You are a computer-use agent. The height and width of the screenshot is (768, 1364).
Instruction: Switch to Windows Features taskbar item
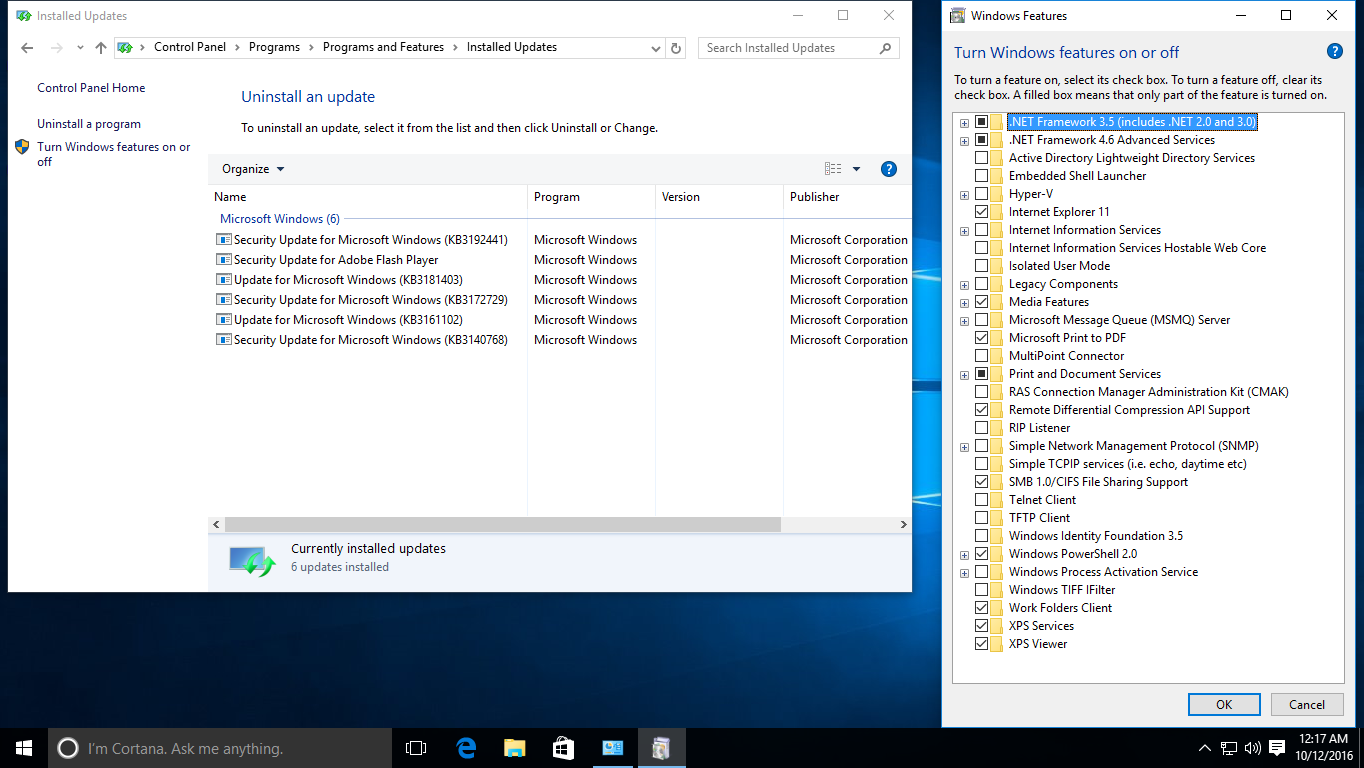tap(661, 748)
